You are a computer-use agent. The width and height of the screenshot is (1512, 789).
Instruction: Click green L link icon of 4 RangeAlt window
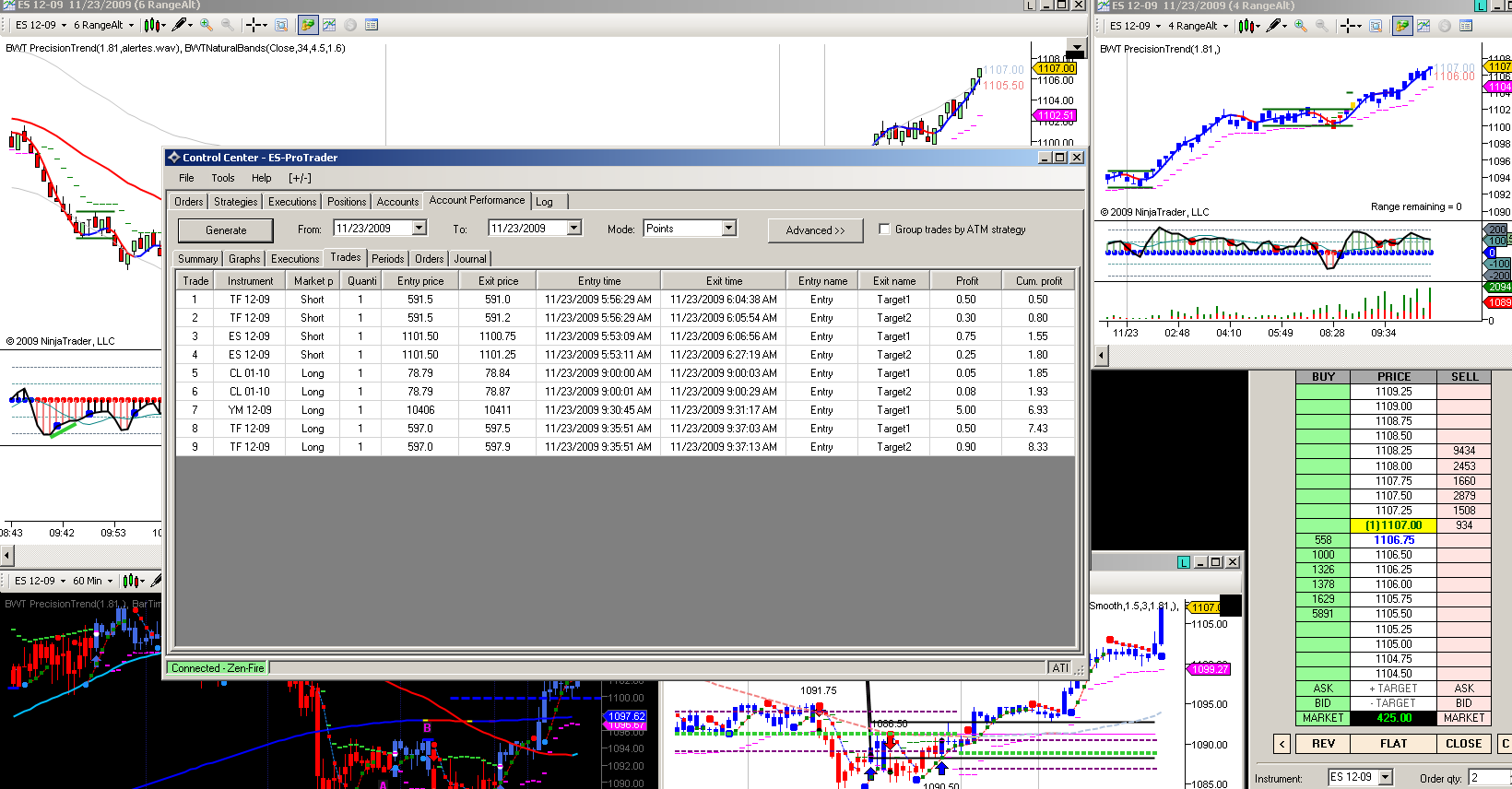click(x=1481, y=6)
